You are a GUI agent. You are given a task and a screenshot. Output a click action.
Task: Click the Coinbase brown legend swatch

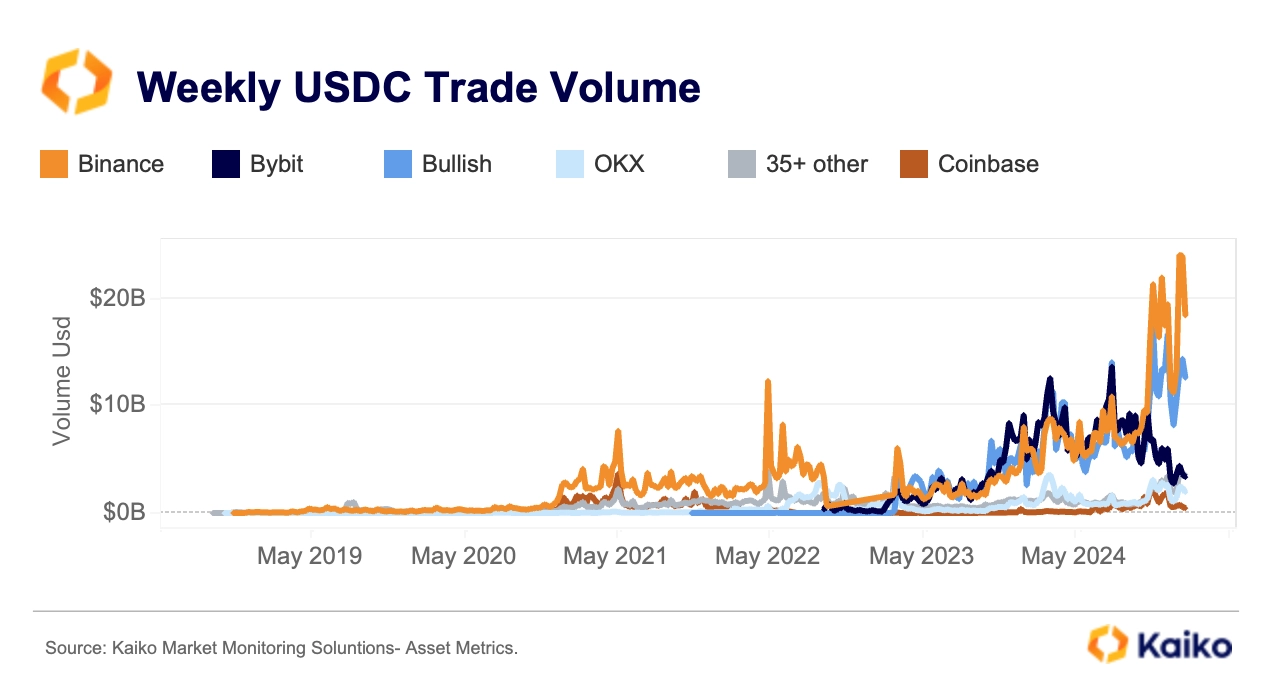914,164
